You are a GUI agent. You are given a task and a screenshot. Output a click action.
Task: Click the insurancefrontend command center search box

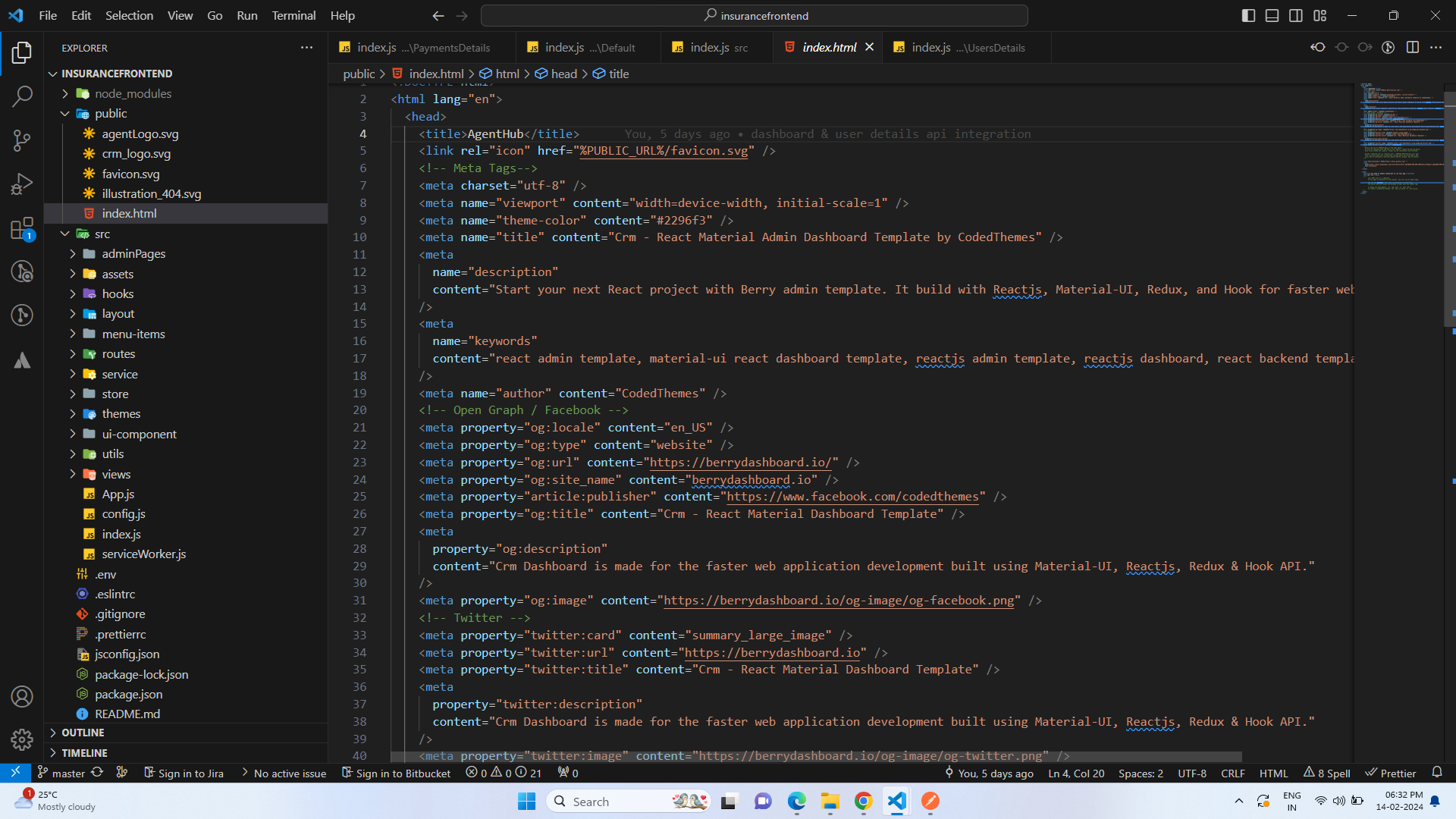tap(755, 15)
